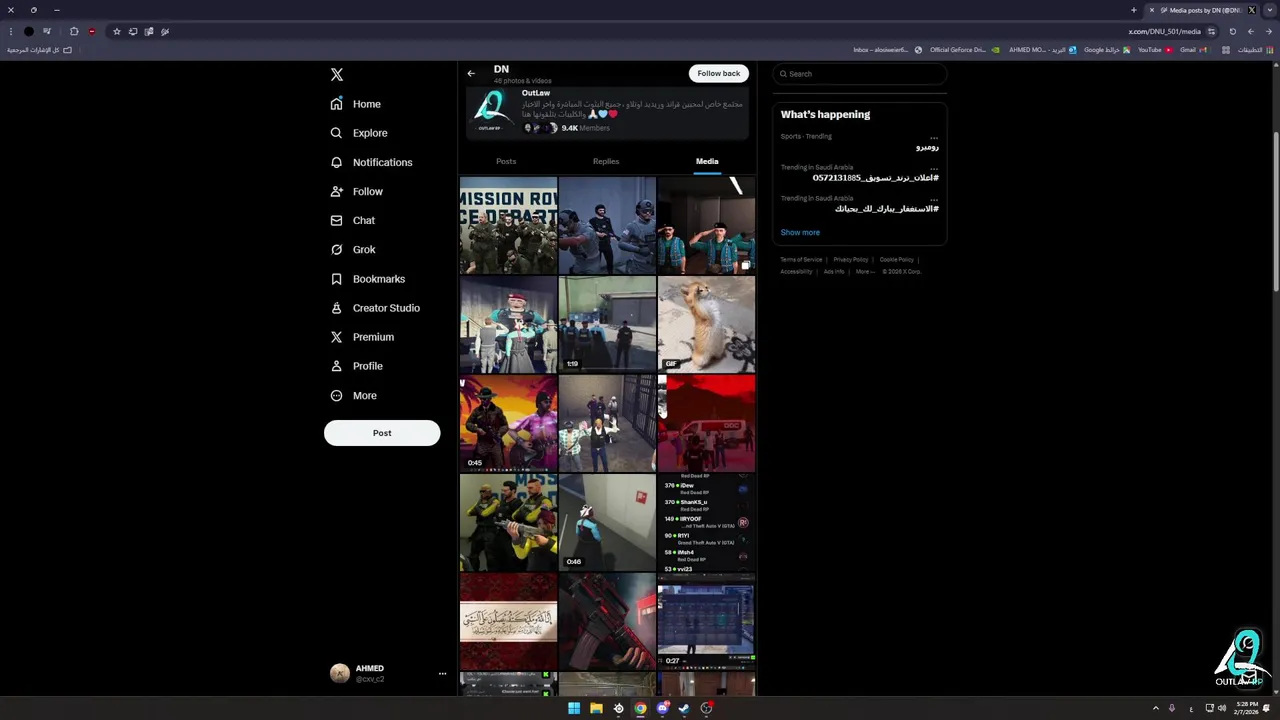
Task: Open the Privacy Policy link
Action: pos(851,260)
